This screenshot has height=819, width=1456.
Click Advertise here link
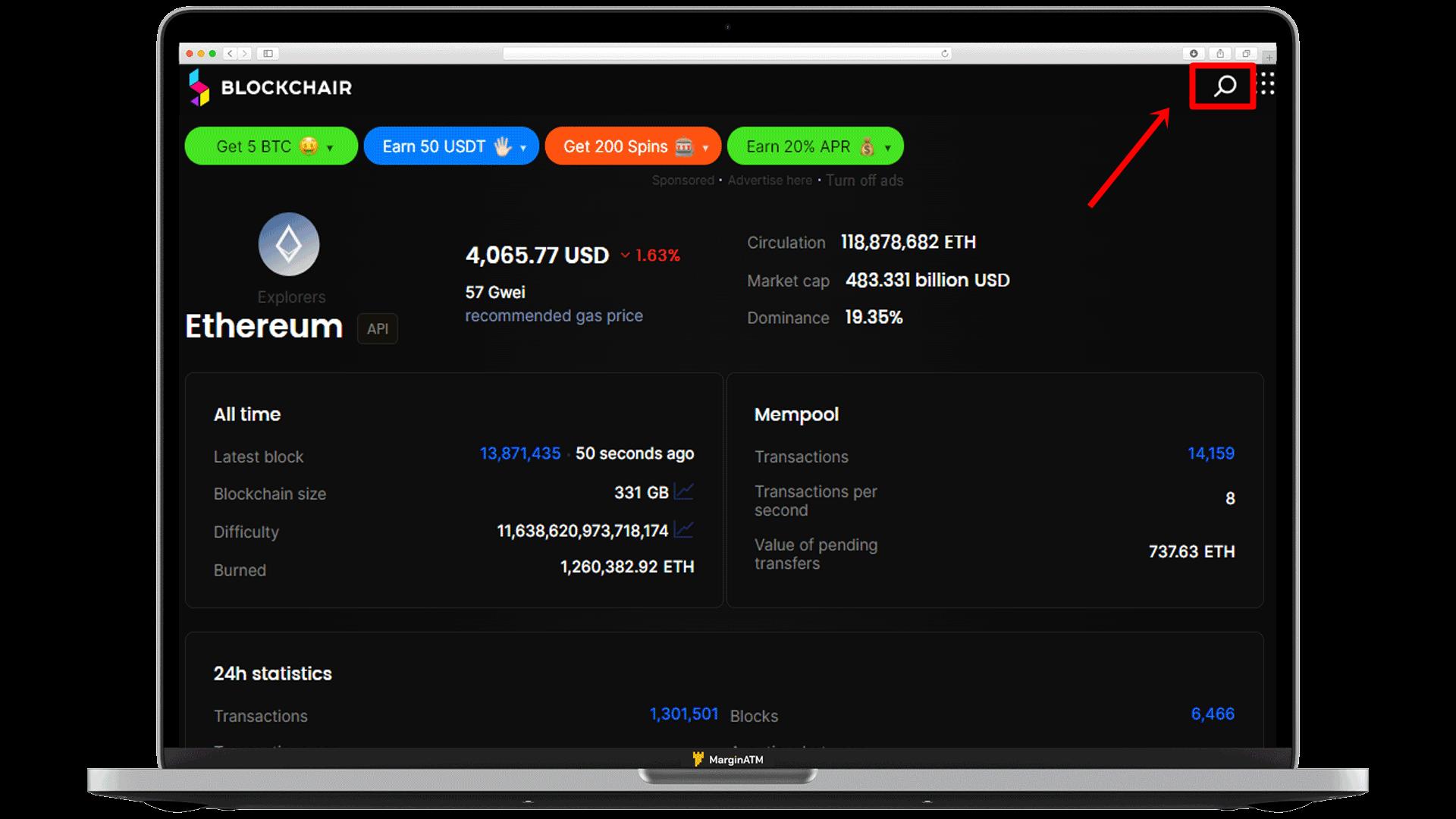(x=770, y=180)
